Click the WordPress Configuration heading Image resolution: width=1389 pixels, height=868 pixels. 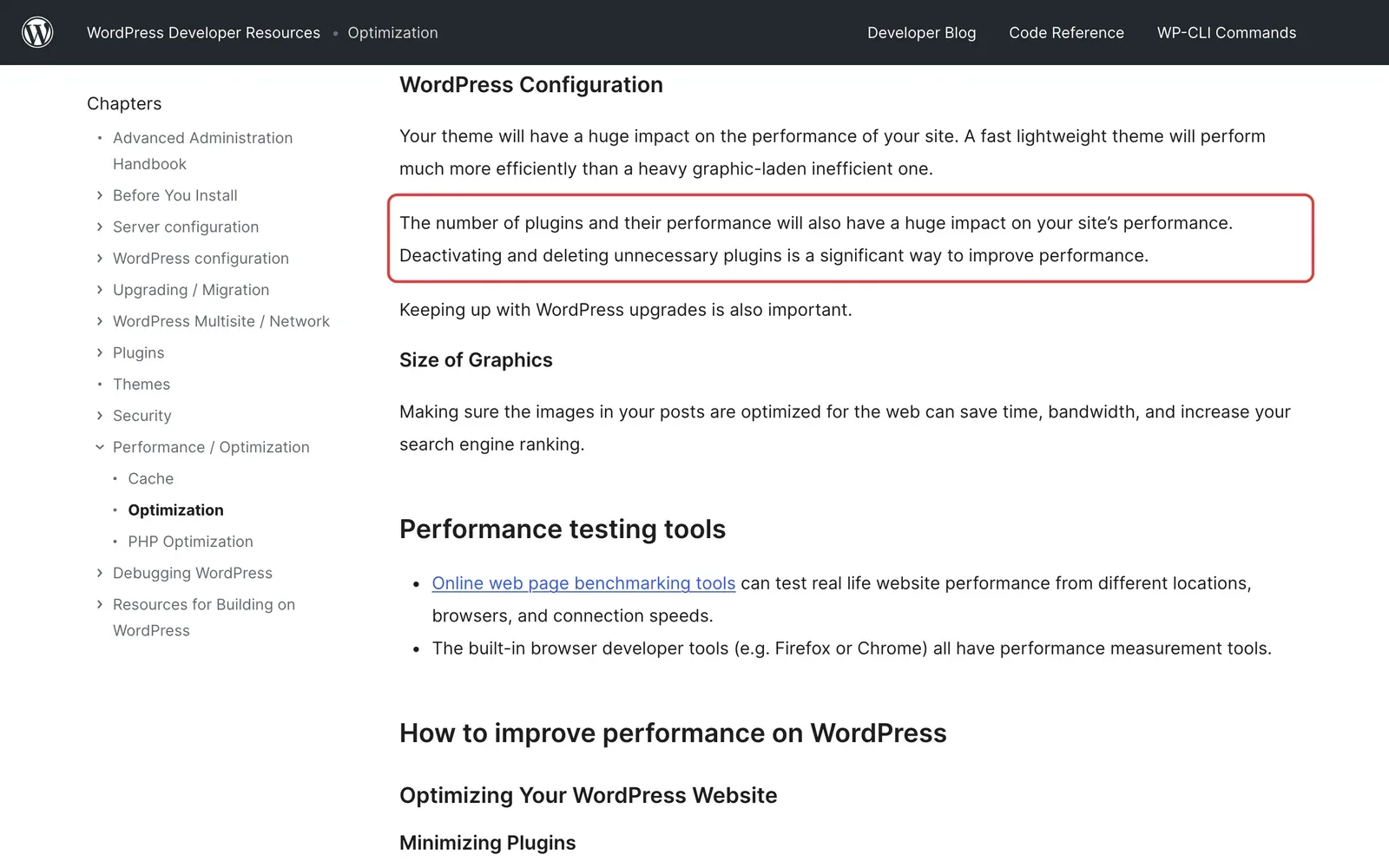click(531, 84)
